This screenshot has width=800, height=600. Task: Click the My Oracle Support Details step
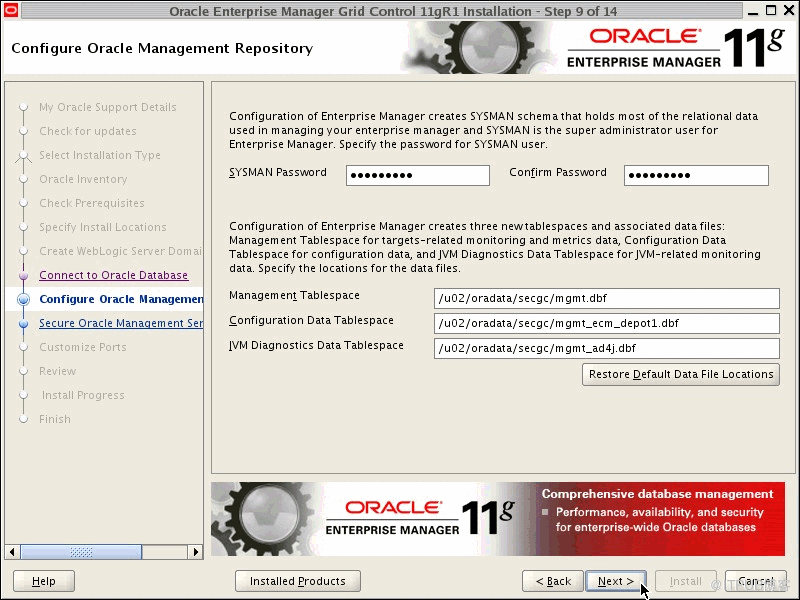(108, 107)
